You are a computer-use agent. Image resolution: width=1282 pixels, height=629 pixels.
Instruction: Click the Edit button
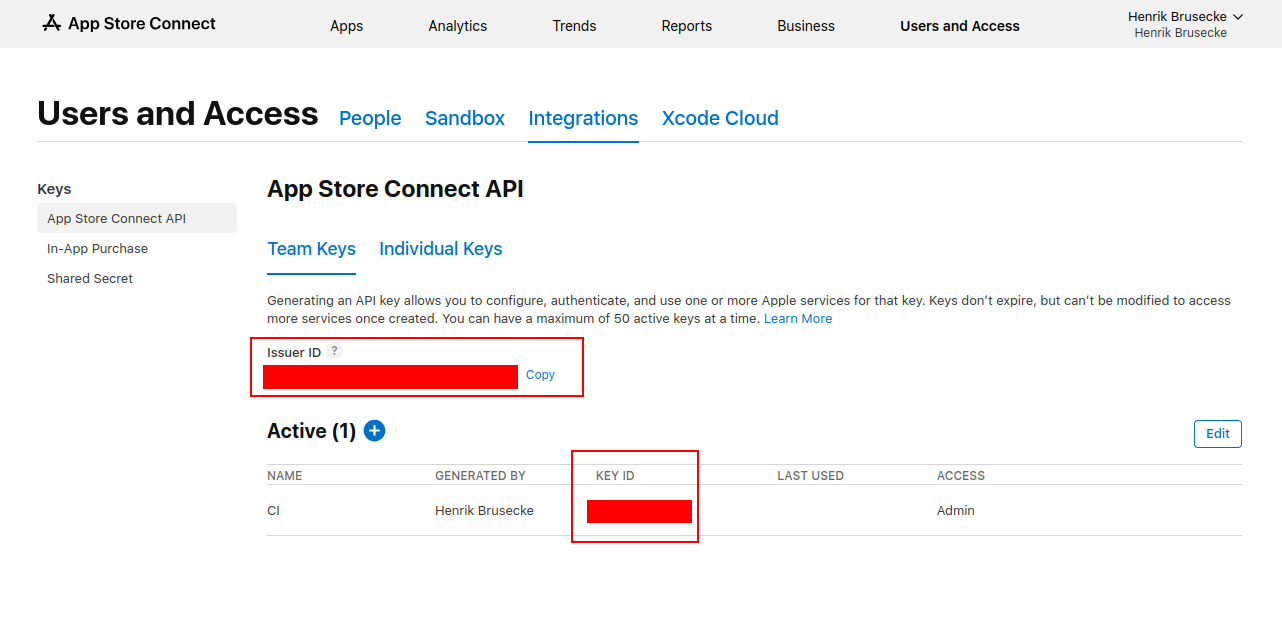1218,433
